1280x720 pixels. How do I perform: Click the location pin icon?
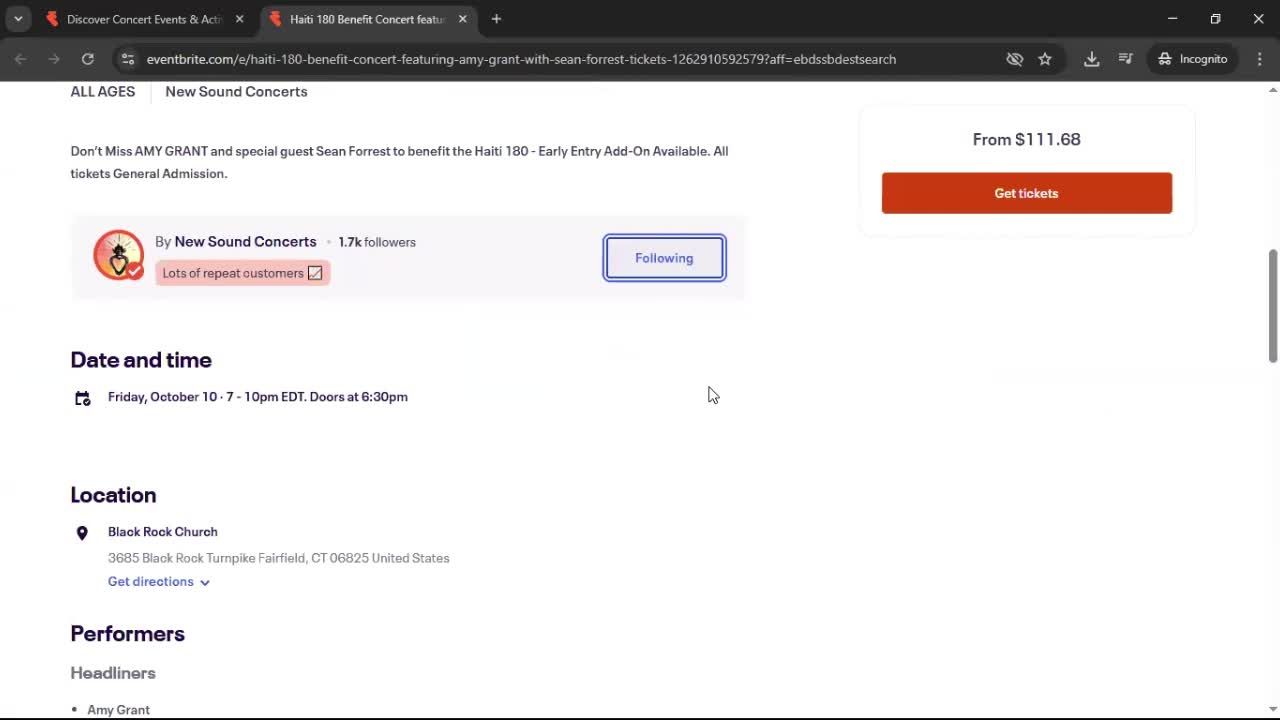82,533
